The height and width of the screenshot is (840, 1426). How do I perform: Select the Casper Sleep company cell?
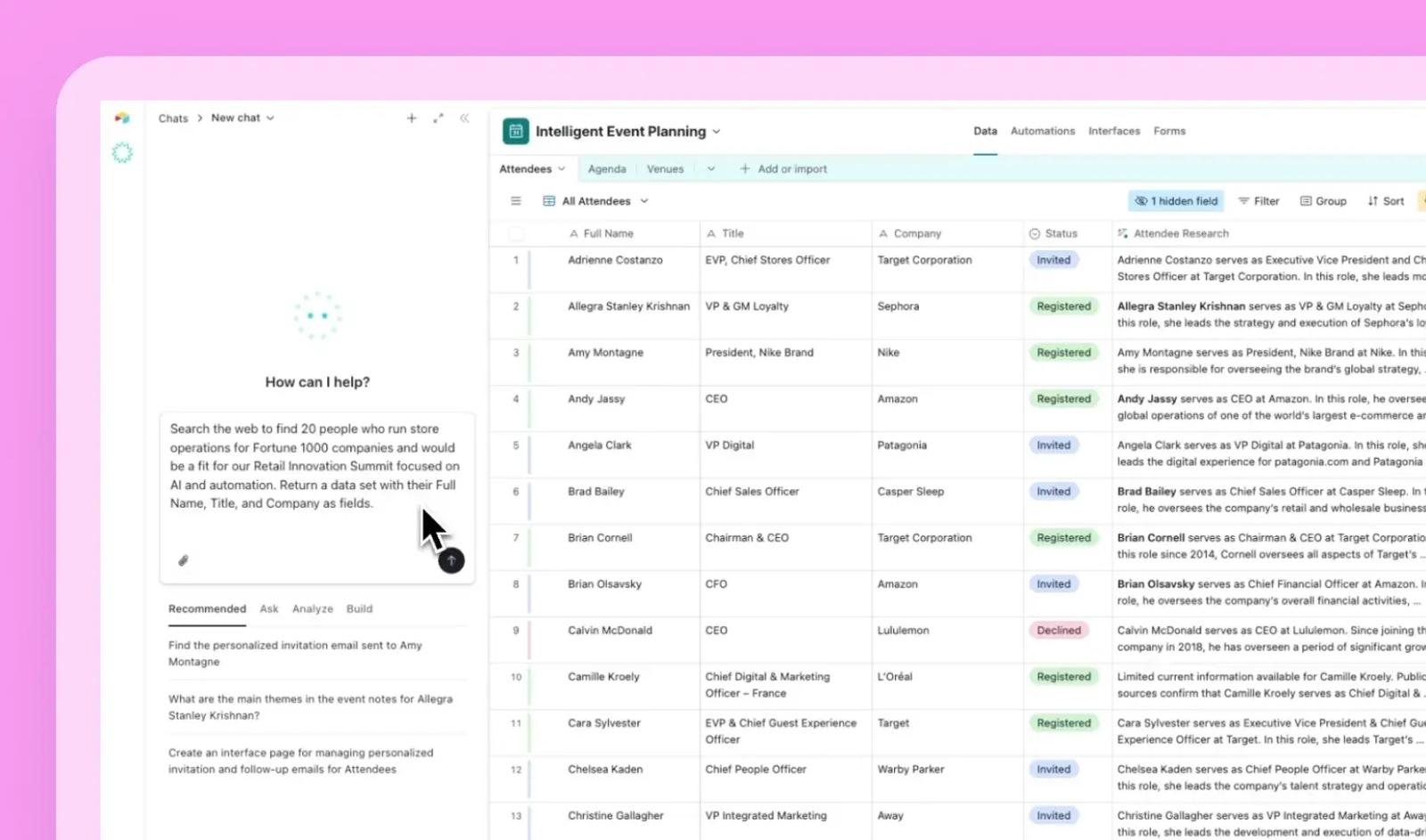click(947, 501)
